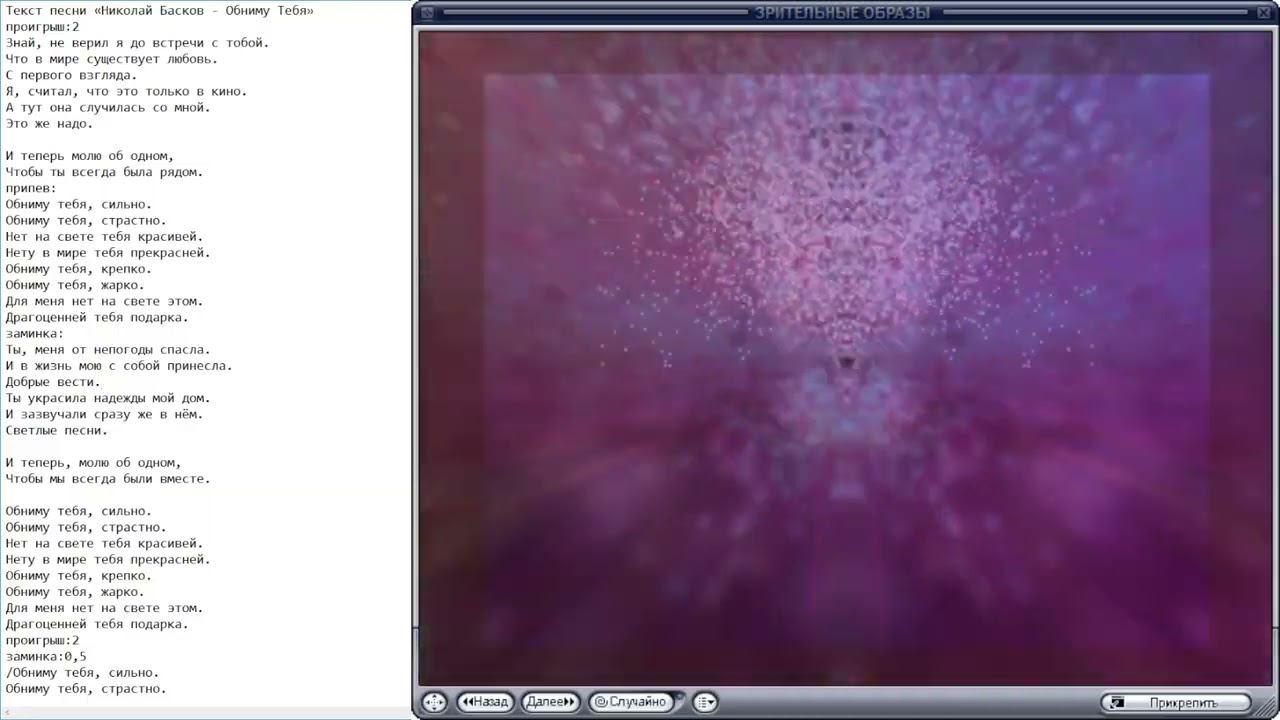
Task: Click the "заминка:0,5" line in the lyrics
Action: [x=46, y=657]
